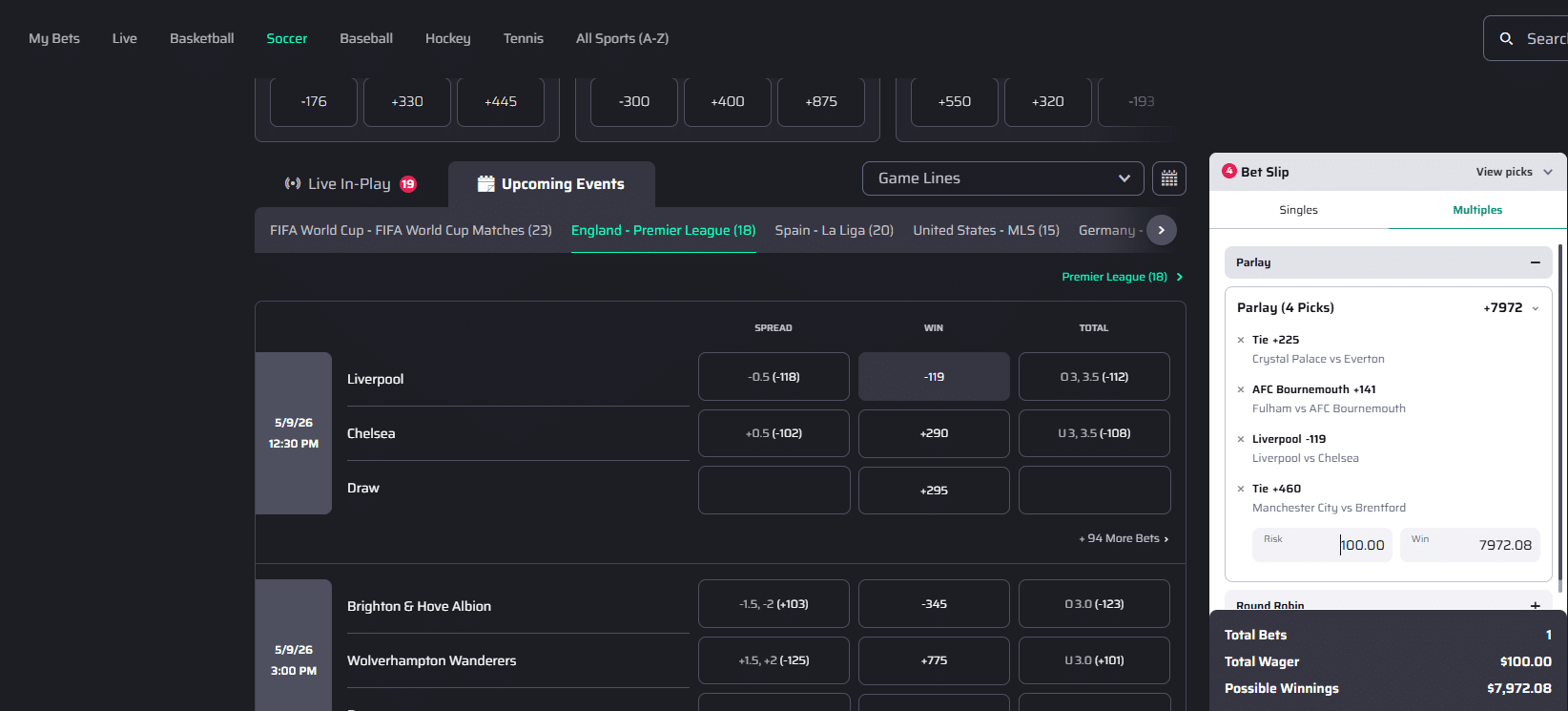Click the Live In-Play 19 badge
Viewport: 1568px width, 711px height.
click(408, 184)
